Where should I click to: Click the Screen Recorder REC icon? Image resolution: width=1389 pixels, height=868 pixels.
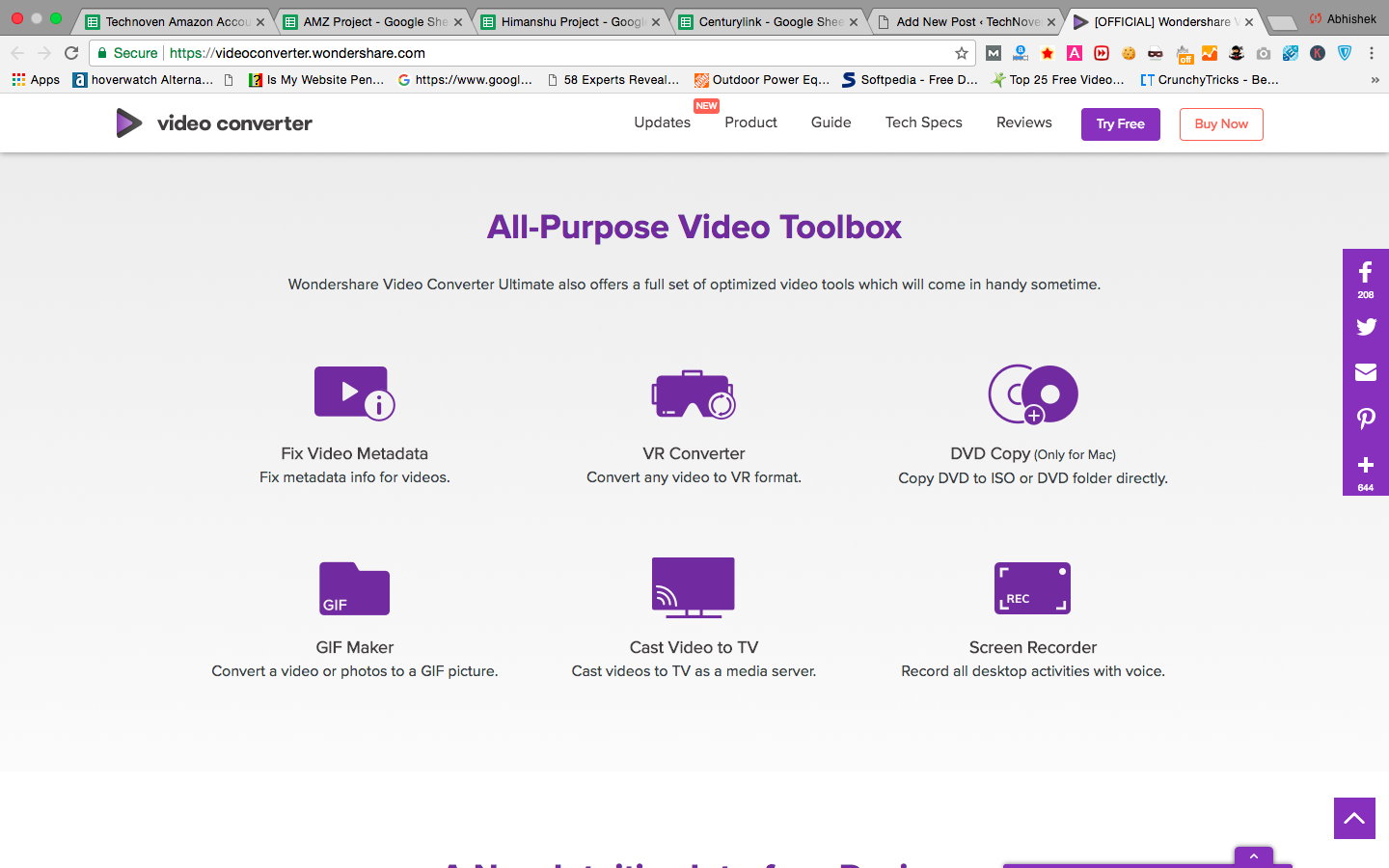coord(1032,588)
